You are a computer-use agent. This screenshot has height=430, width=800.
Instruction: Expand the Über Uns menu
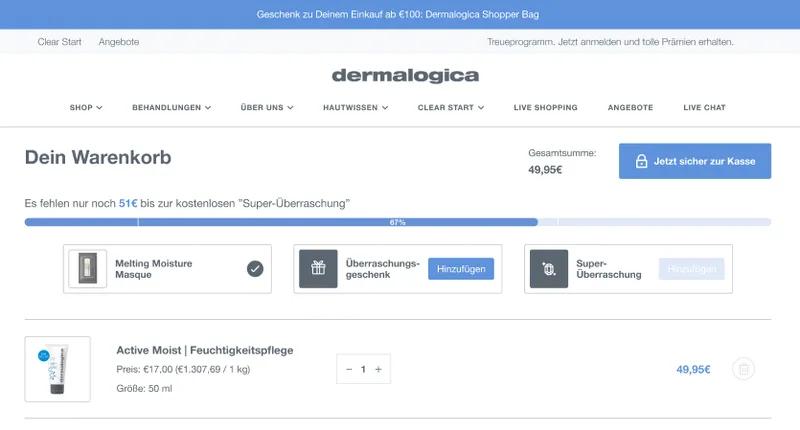(267, 108)
